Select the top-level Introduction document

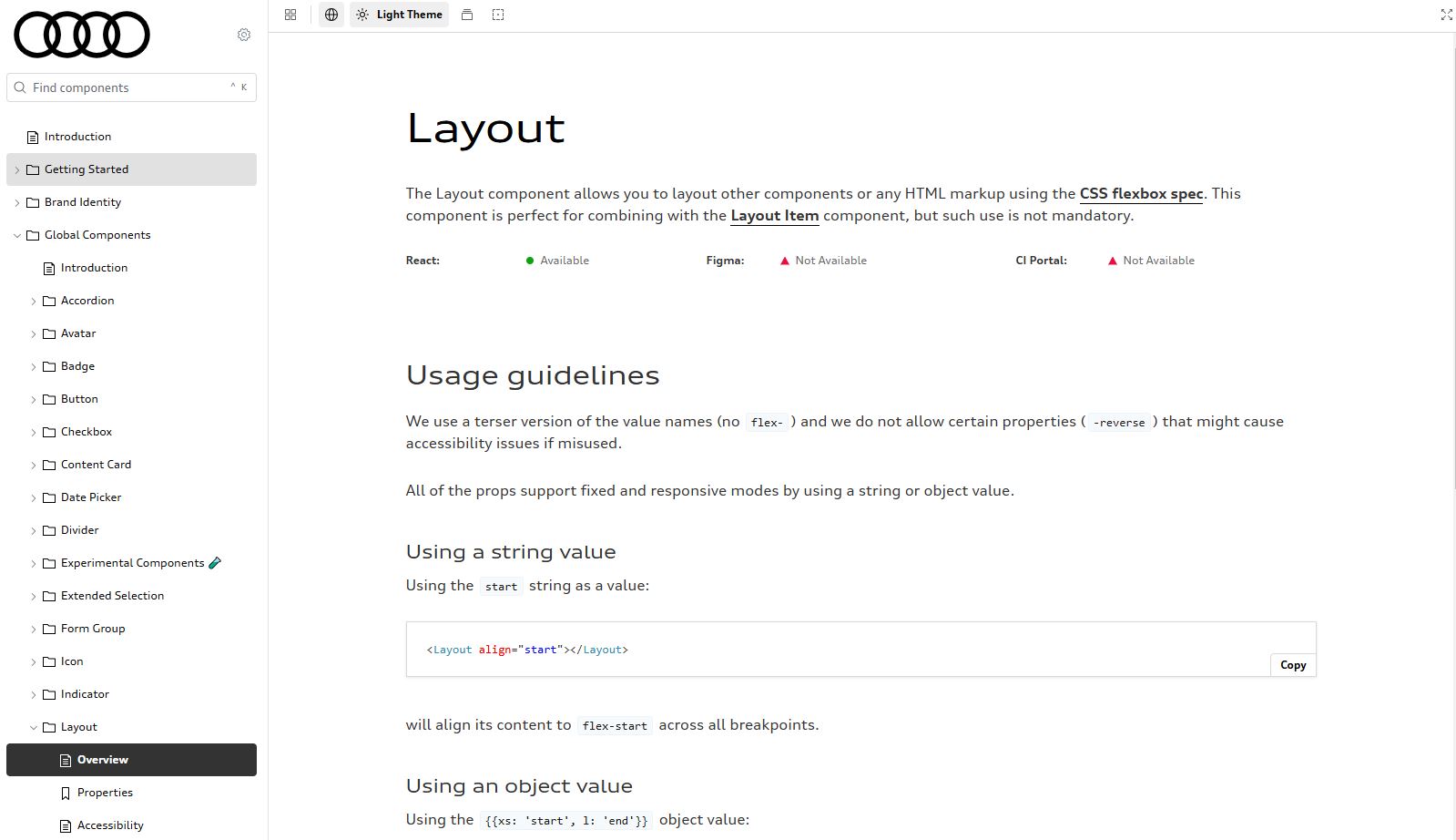[77, 137]
